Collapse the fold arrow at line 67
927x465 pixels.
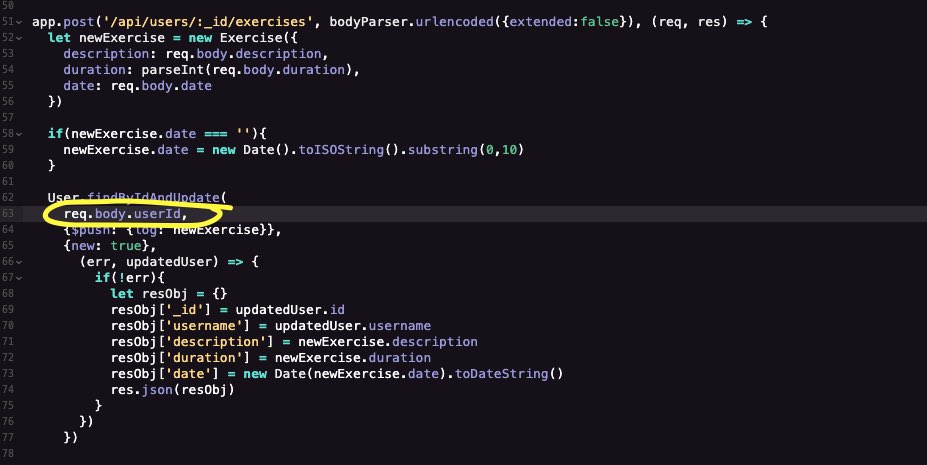tap(20, 278)
